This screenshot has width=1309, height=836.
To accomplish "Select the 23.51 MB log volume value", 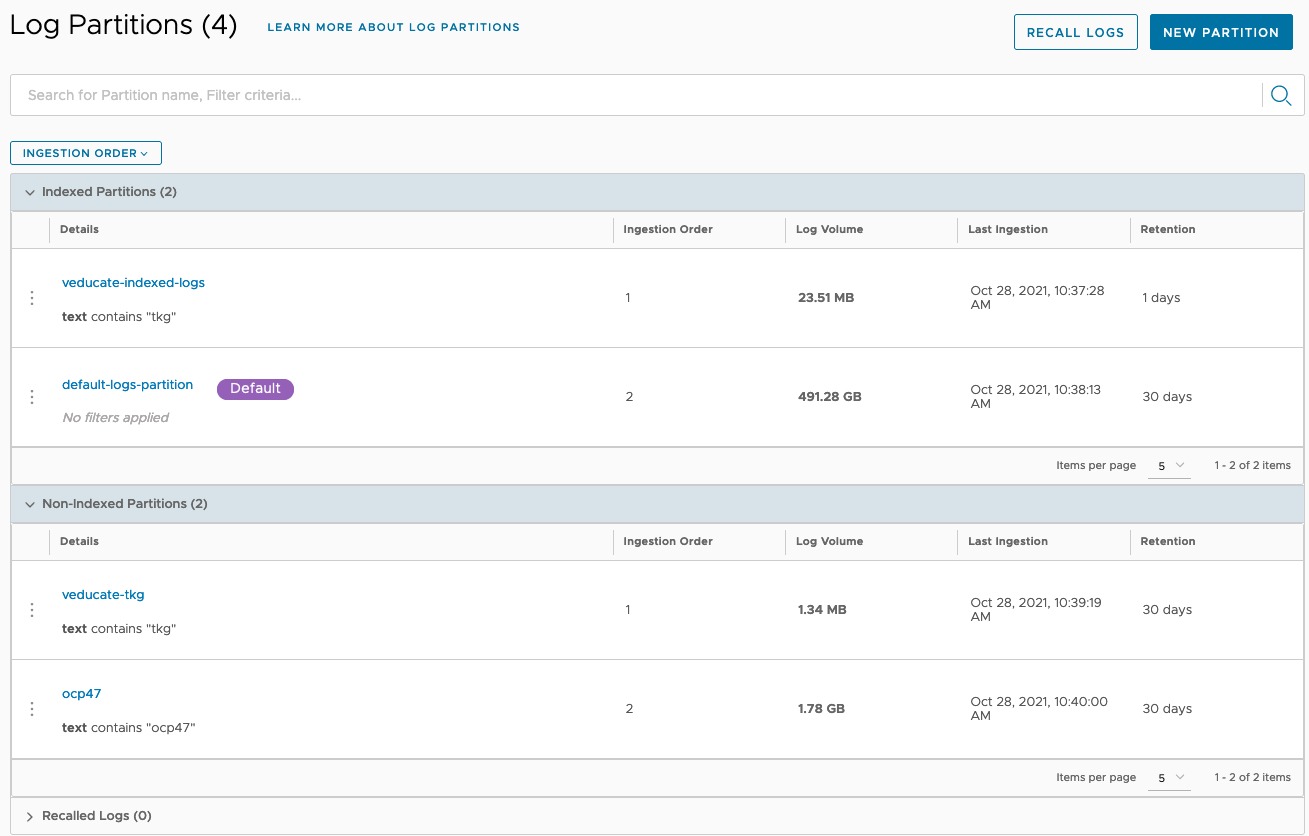I will pos(826,298).
